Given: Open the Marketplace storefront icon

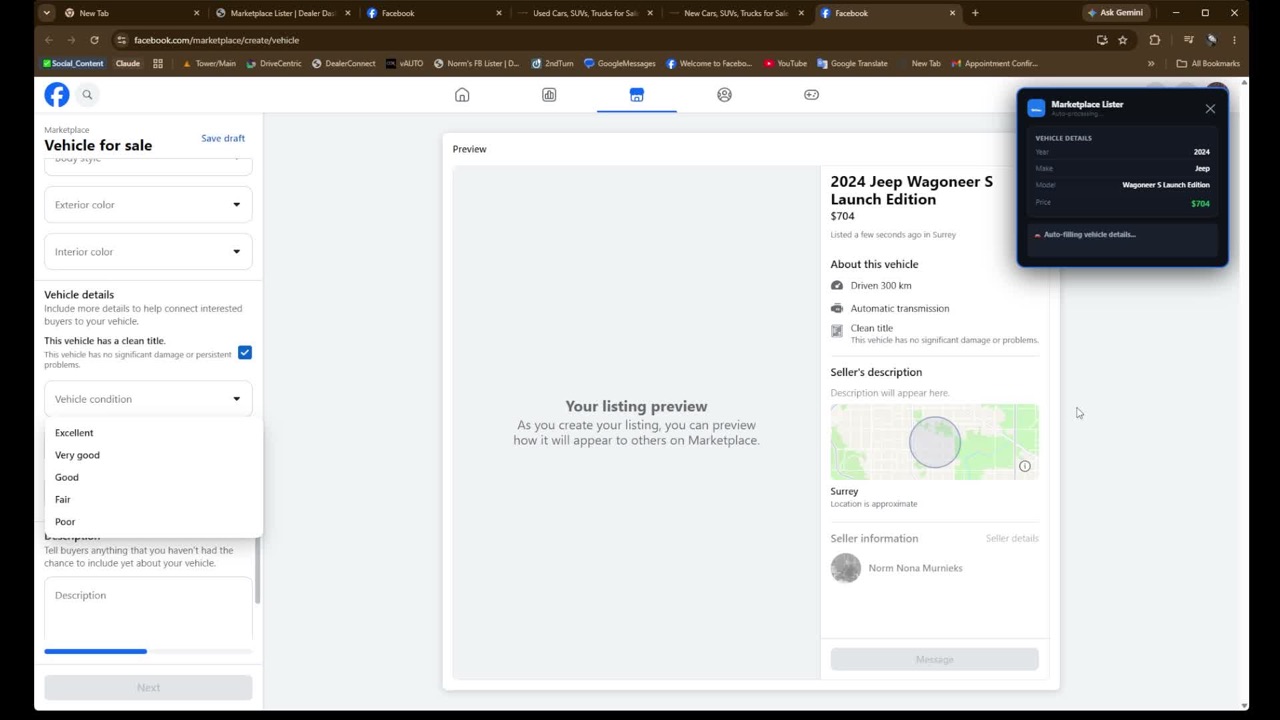Looking at the screenshot, I should click(637, 95).
